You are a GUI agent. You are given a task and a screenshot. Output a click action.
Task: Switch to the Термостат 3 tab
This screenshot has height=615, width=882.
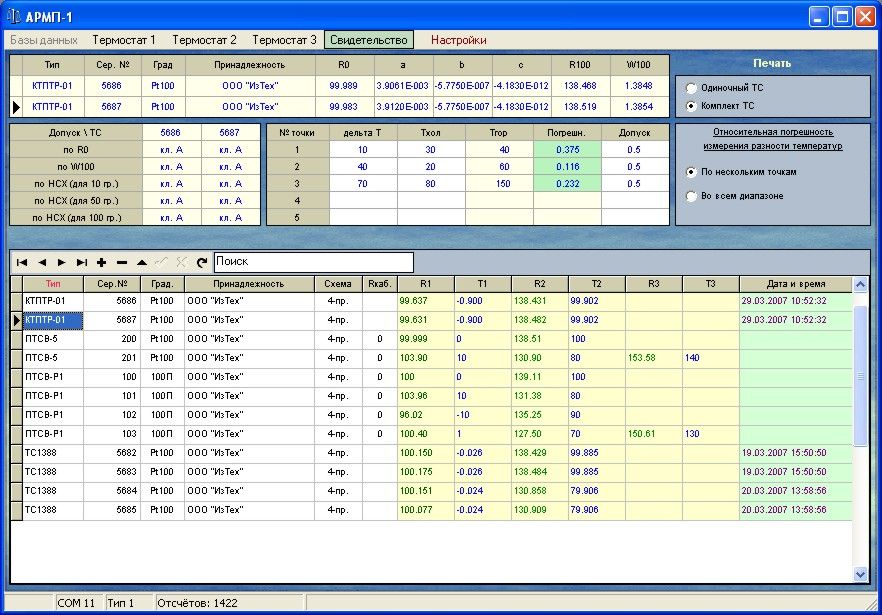[x=284, y=40]
